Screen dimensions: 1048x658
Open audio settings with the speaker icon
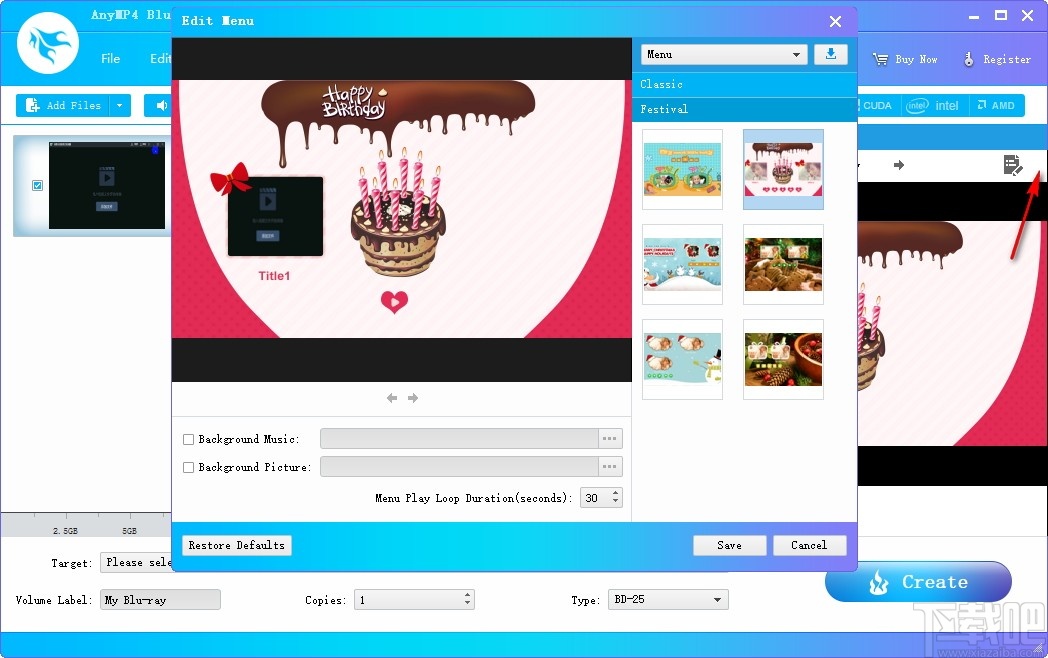(x=160, y=105)
